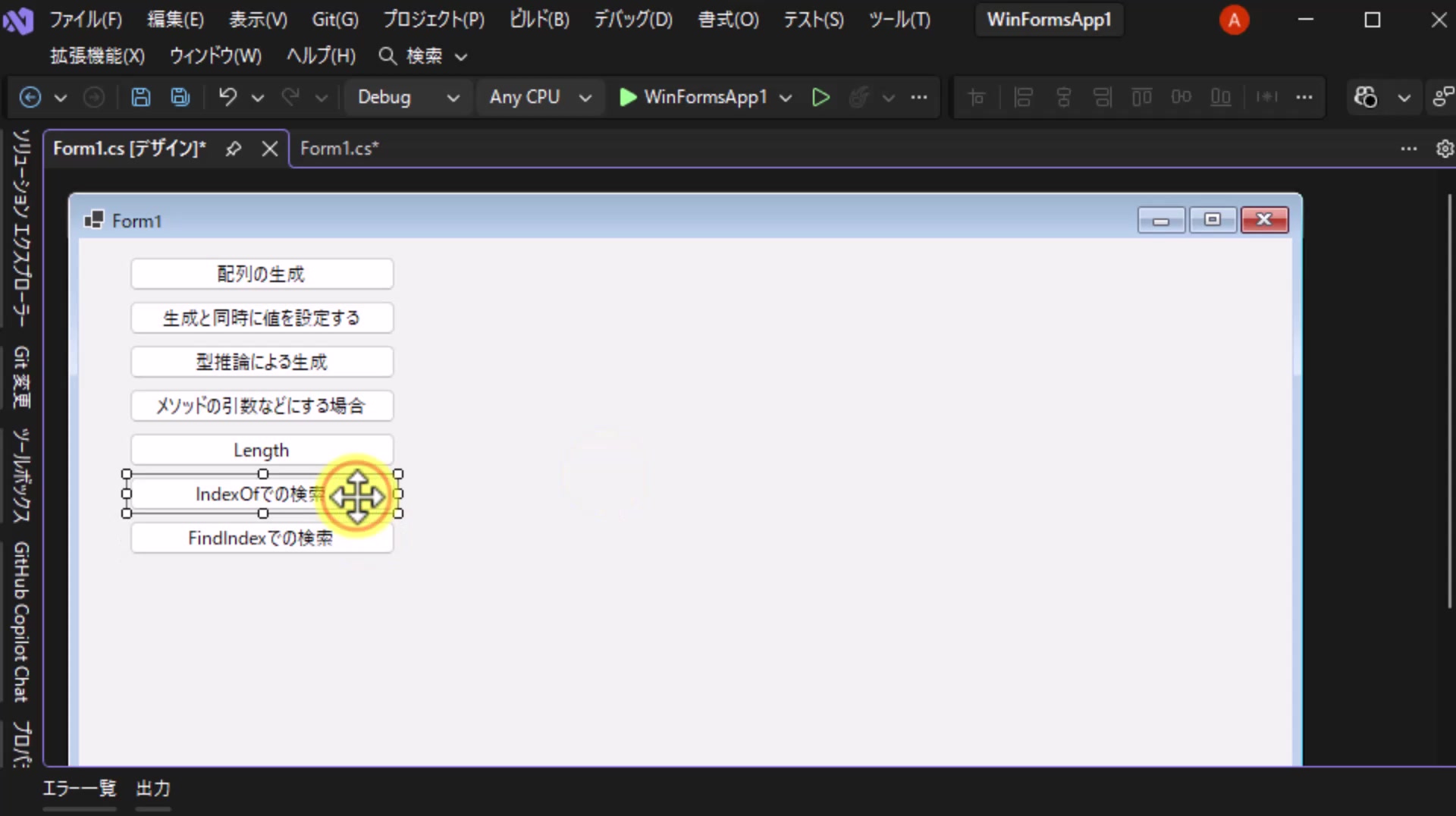Click the Navigate Backward arrow icon
Image resolution: width=1456 pixels, height=816 pixels.
pyautogui.click(x=30, y=97)
